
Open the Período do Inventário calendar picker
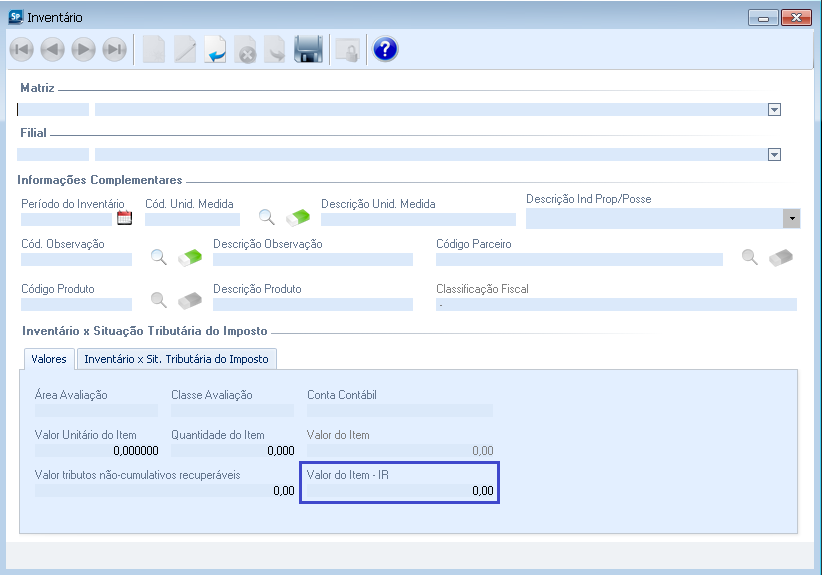[x=125, y=218]
